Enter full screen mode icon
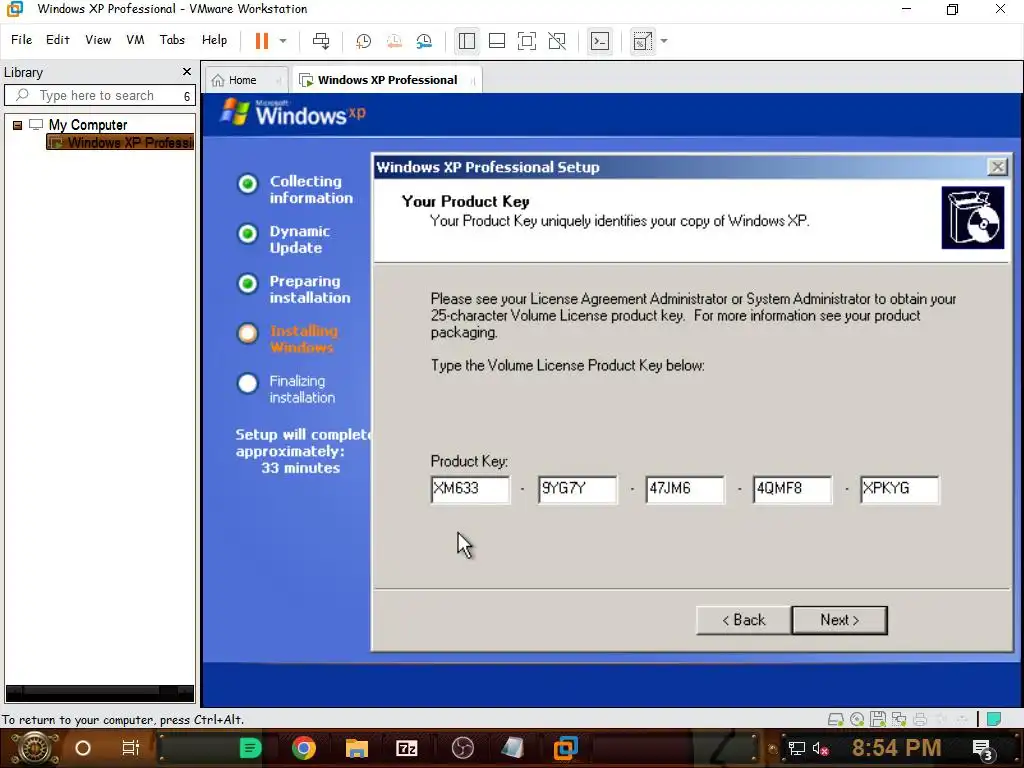The height and width of the screenshot is (768, 1024). pyautogui.click(x=527, y=41)
